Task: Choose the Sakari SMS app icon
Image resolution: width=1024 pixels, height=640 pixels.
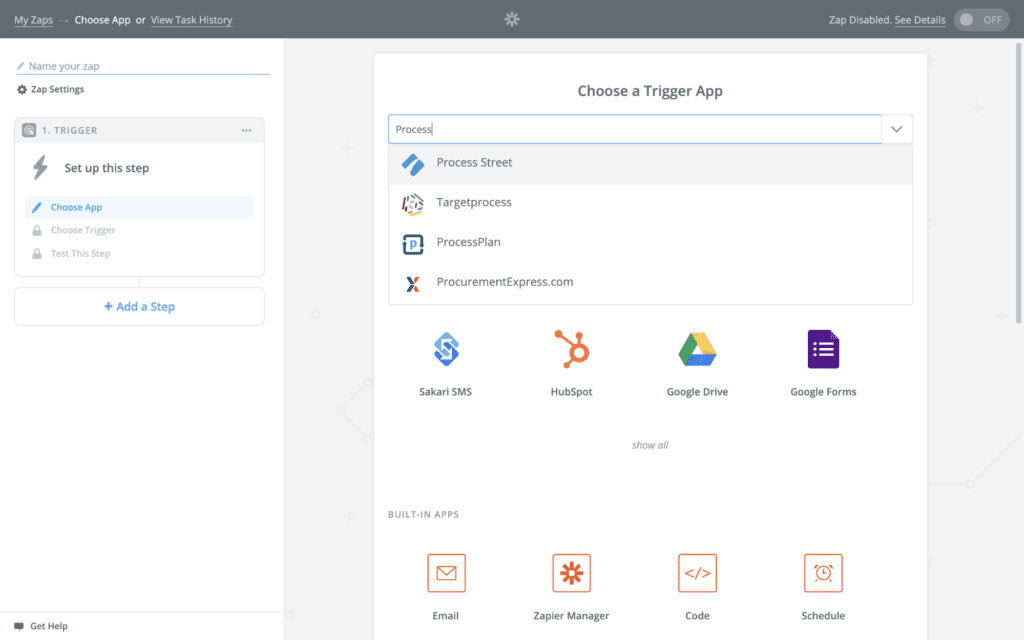Action: point(446,349)
